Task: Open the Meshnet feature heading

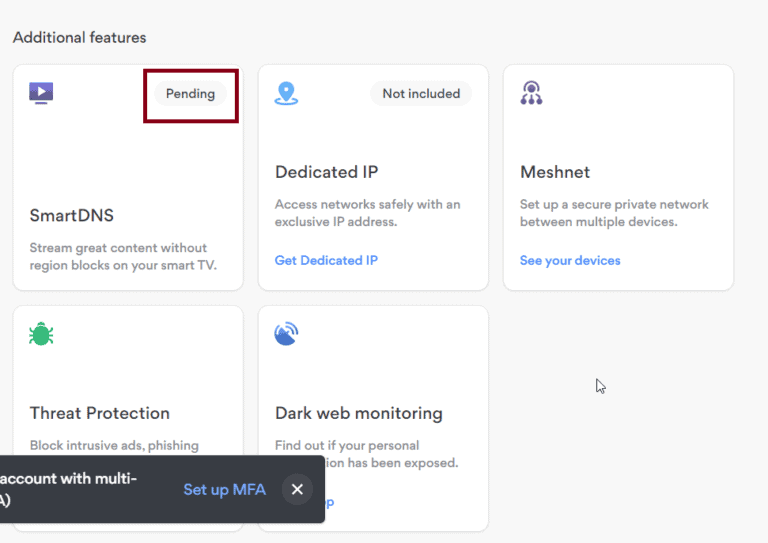Action: [x=555, y=172]
